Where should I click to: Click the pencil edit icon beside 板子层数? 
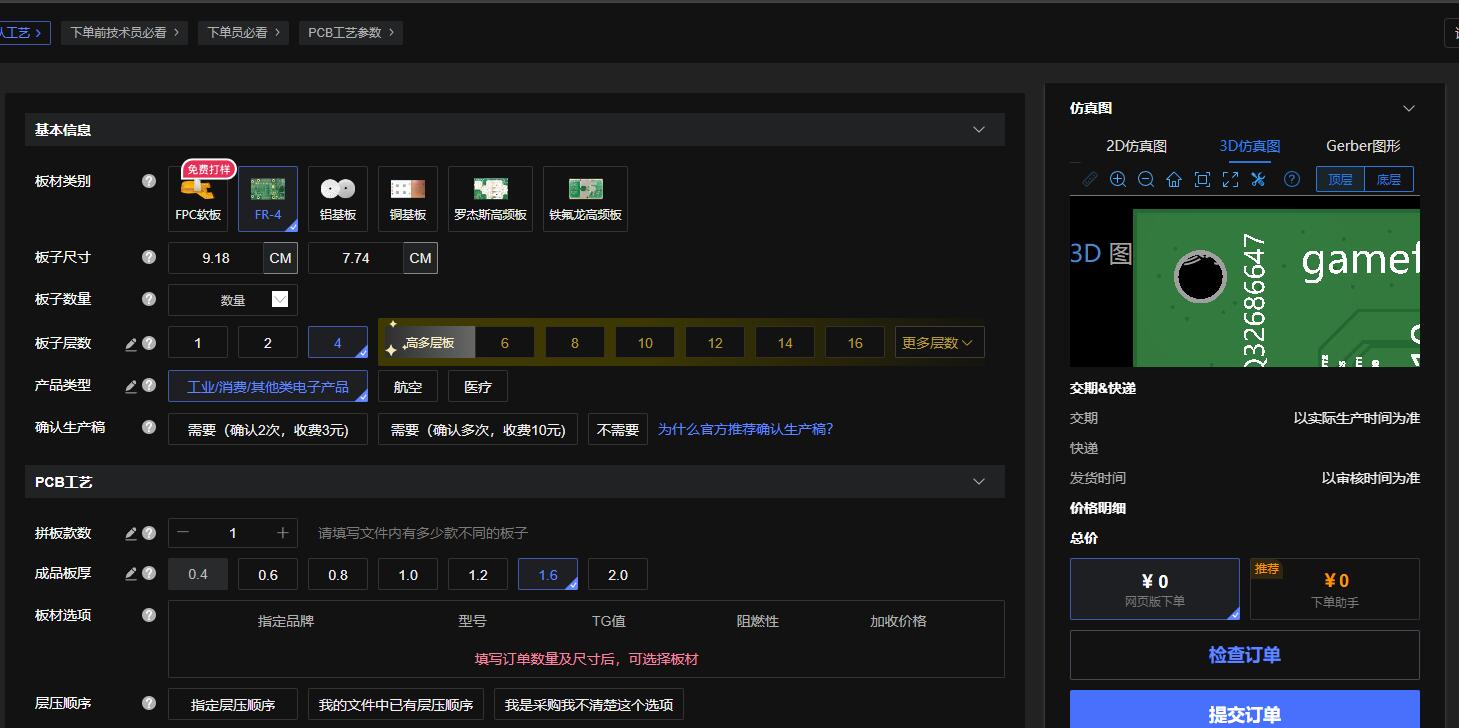click(x=131, y=344)
